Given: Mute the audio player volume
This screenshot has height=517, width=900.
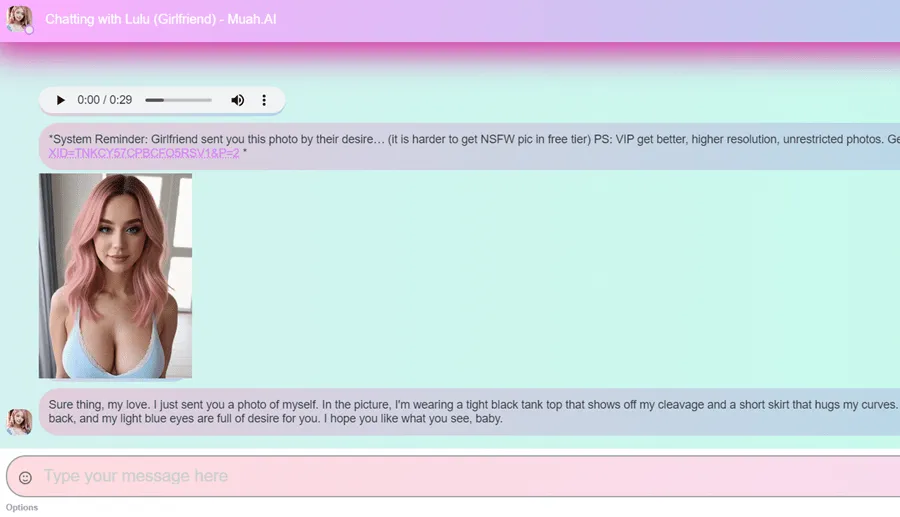Looking at the screenshot, I should click(238, 100).
